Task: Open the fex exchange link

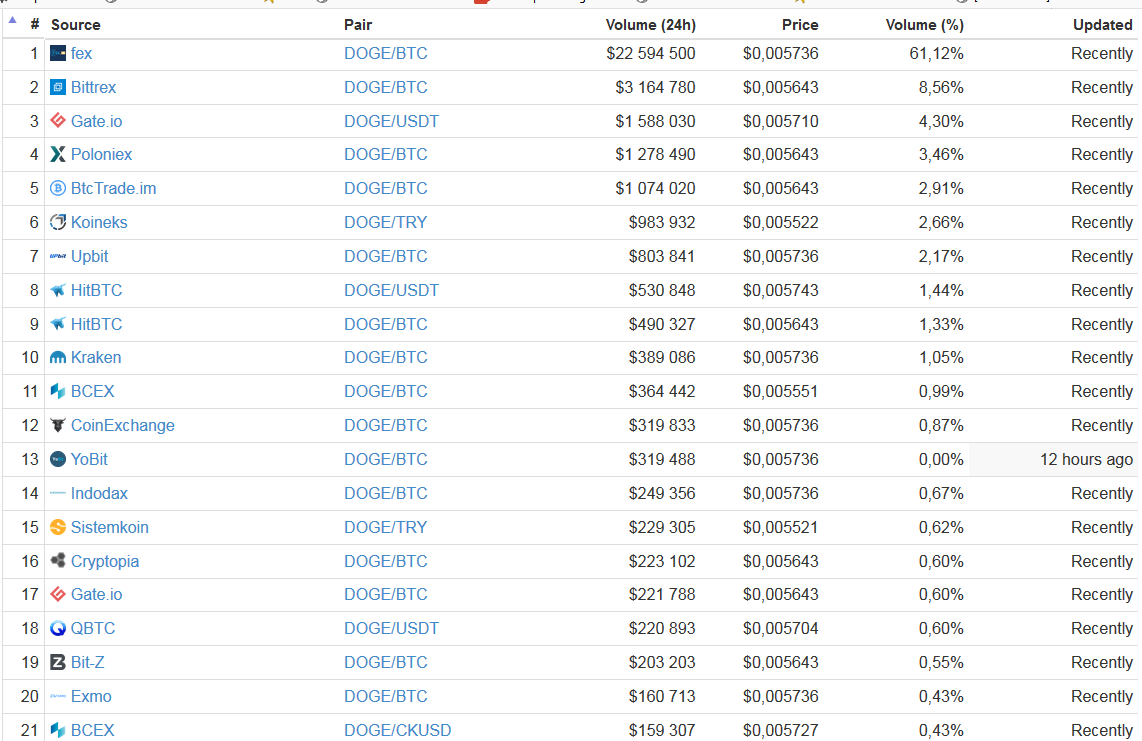Action: click(81, 54)
